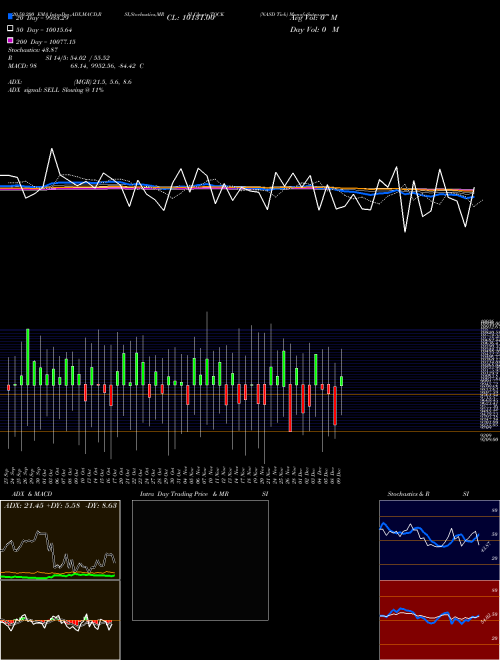Click the 'Avg Vol: 0 M' label
The width and height of the screenshot is (500, 660).
click(x=314, y=18)
